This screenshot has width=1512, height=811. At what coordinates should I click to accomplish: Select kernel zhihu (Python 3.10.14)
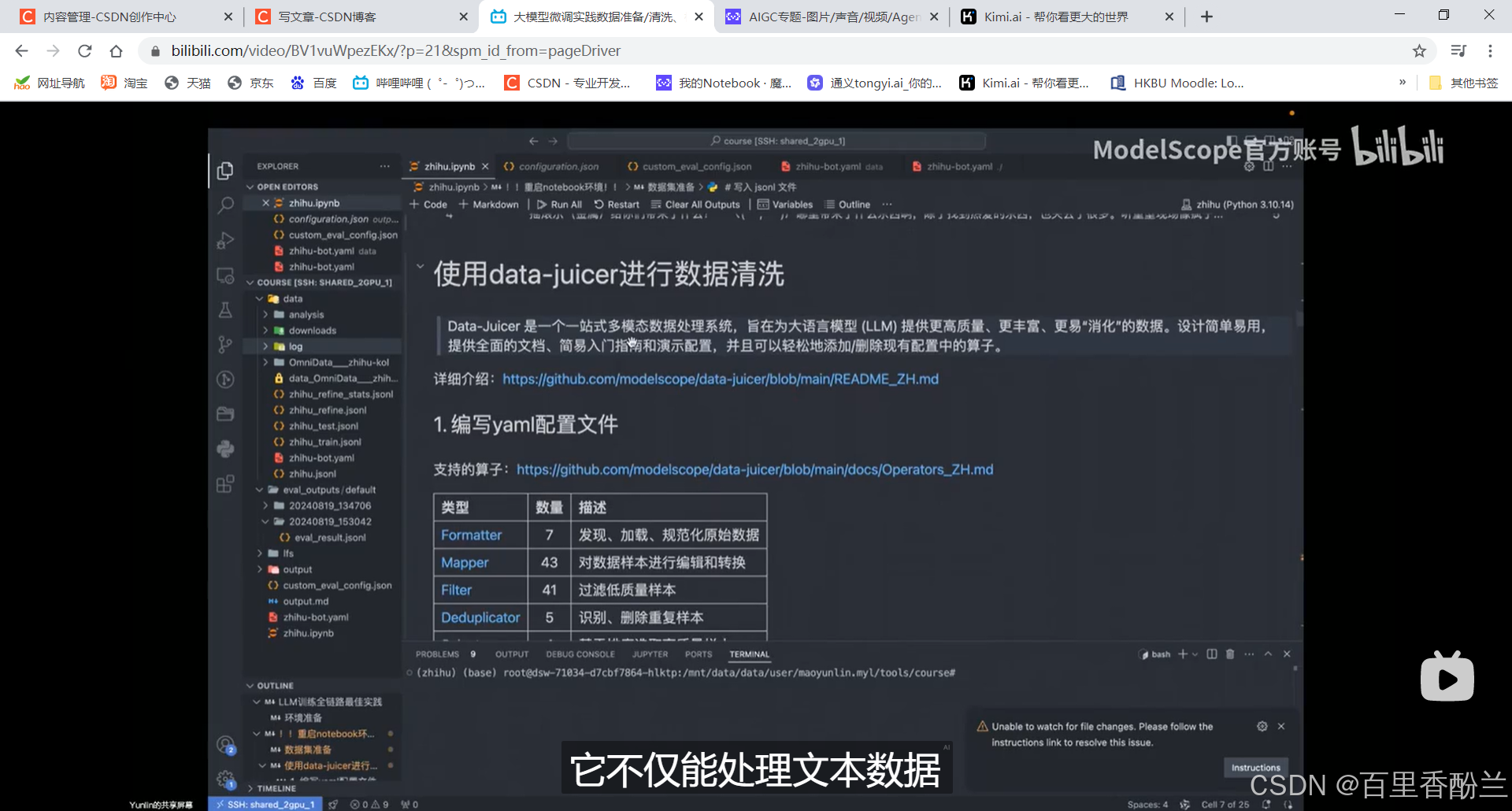point(1238,204)
